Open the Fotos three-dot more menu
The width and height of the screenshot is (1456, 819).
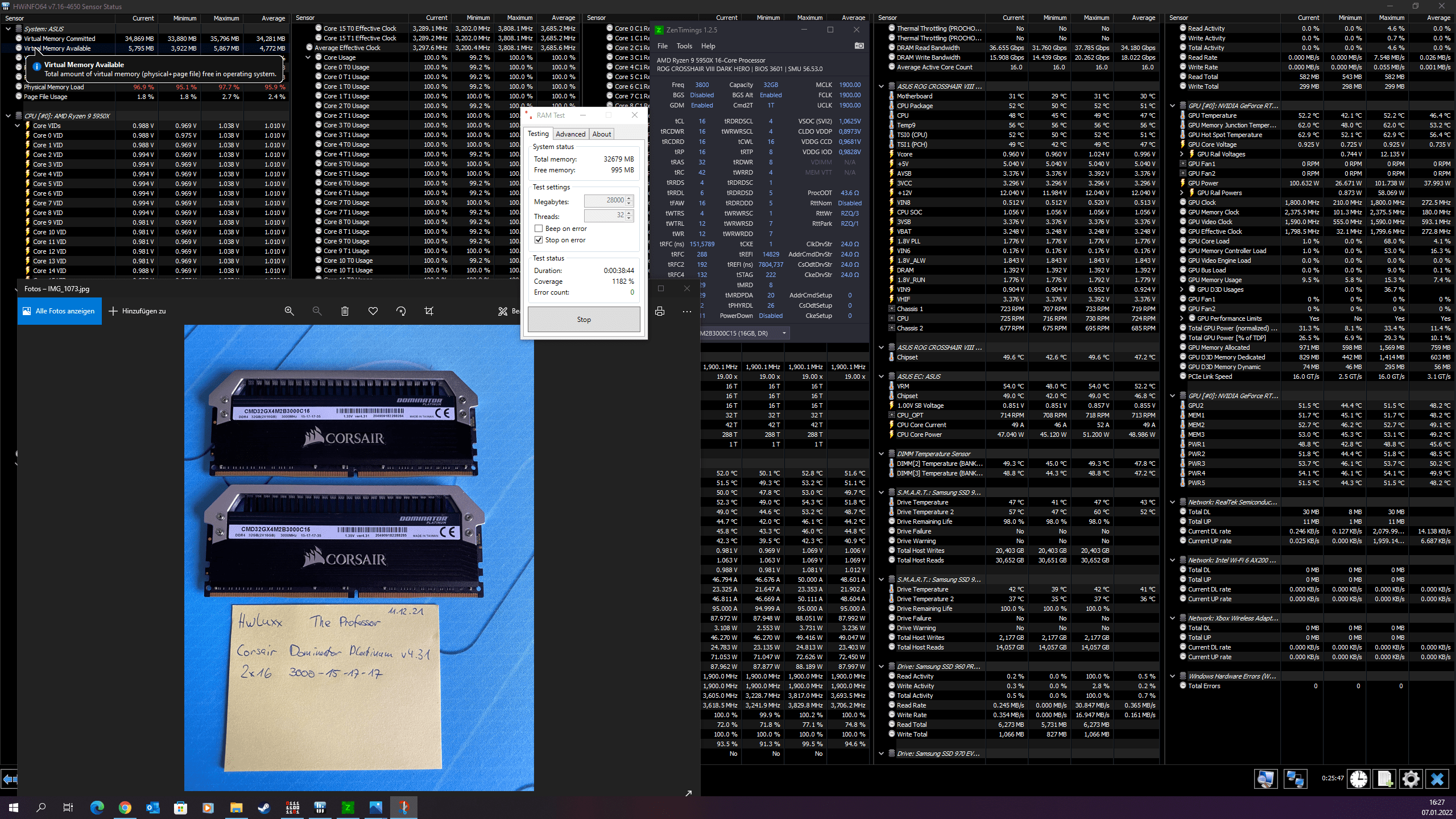point(687,311)
